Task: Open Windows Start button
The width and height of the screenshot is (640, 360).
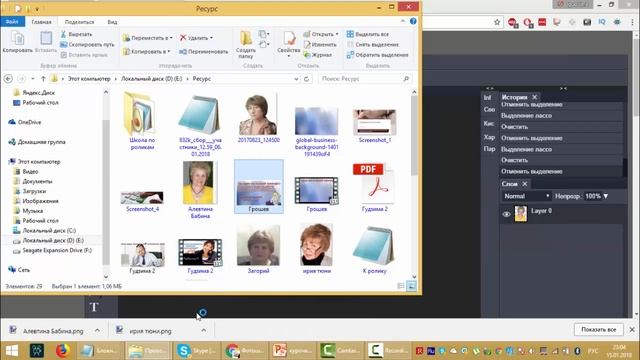Action: pyautogui.click(x=12, y=351)
